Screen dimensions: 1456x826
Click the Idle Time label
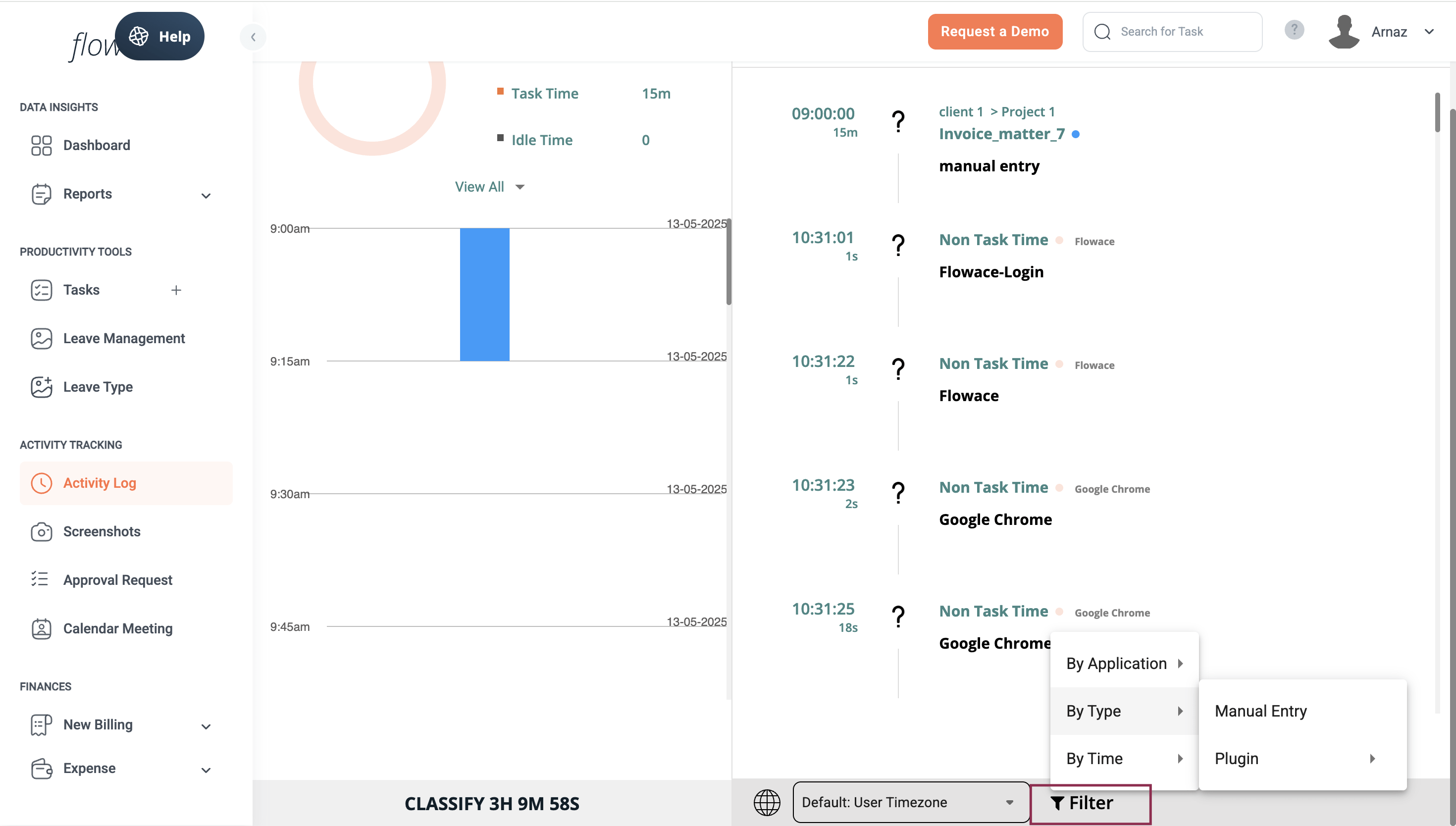pos(542,140)
